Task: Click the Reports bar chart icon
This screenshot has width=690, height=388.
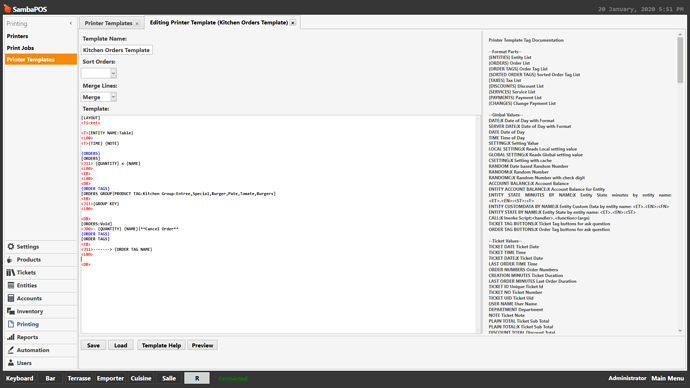Action: [11, 337]
